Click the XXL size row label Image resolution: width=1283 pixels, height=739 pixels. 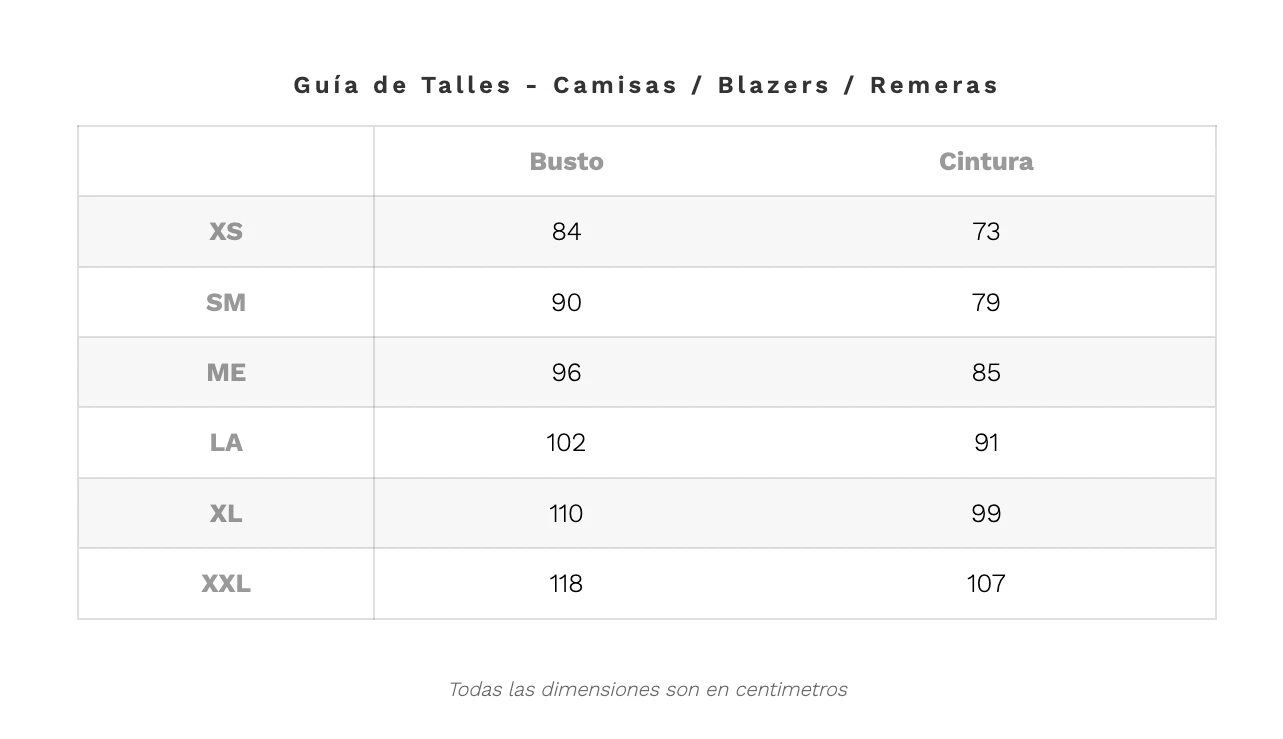(x=226, y=583)
